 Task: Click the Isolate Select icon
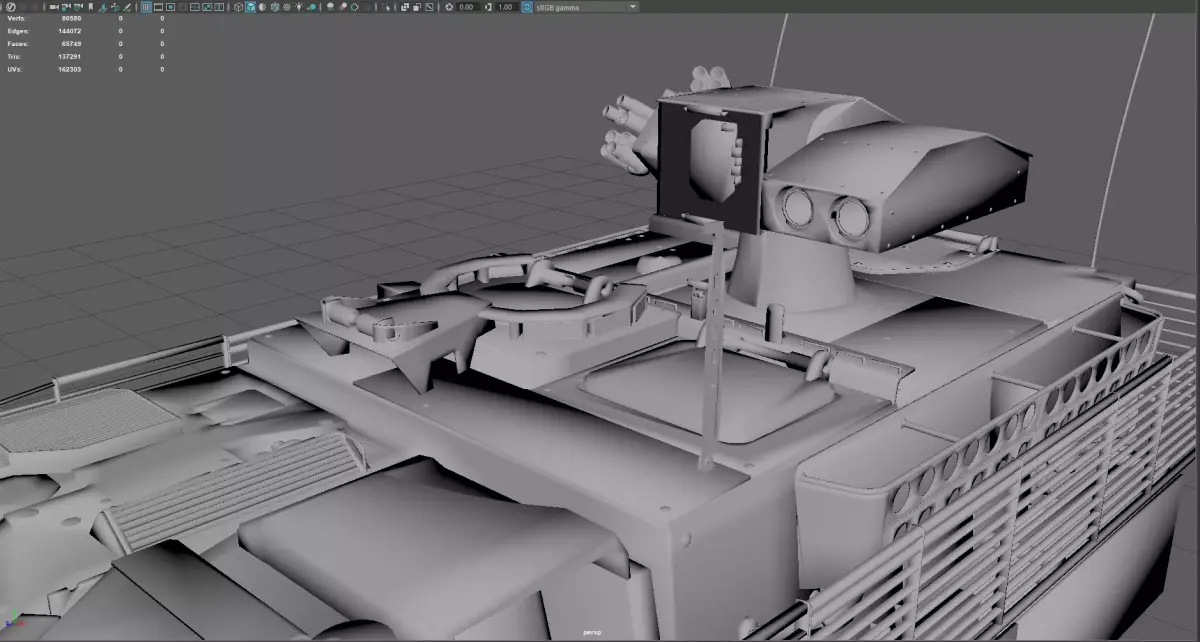pos(385,6)
